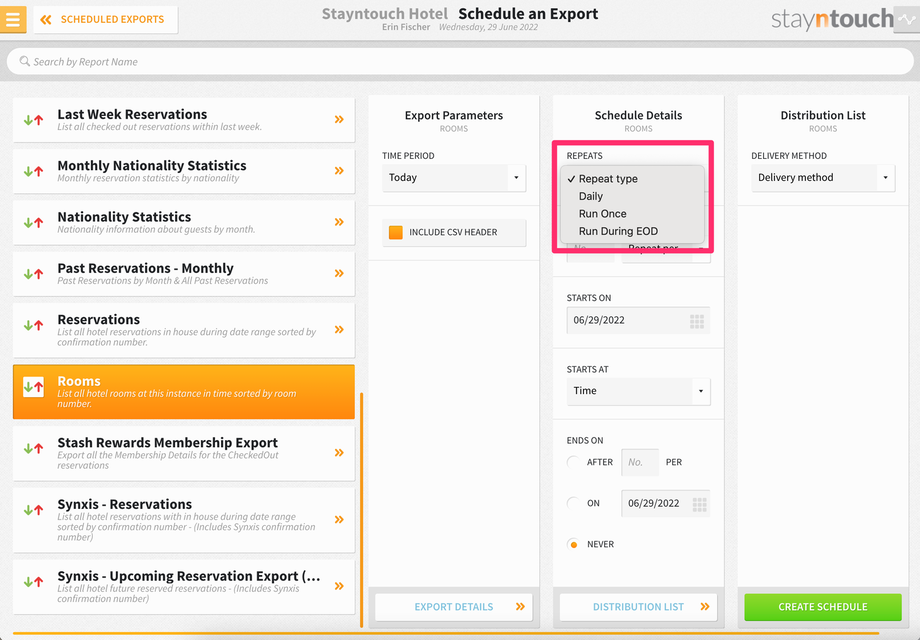Select the Past Reservations - Monthly title

click(x=146, y=268)
